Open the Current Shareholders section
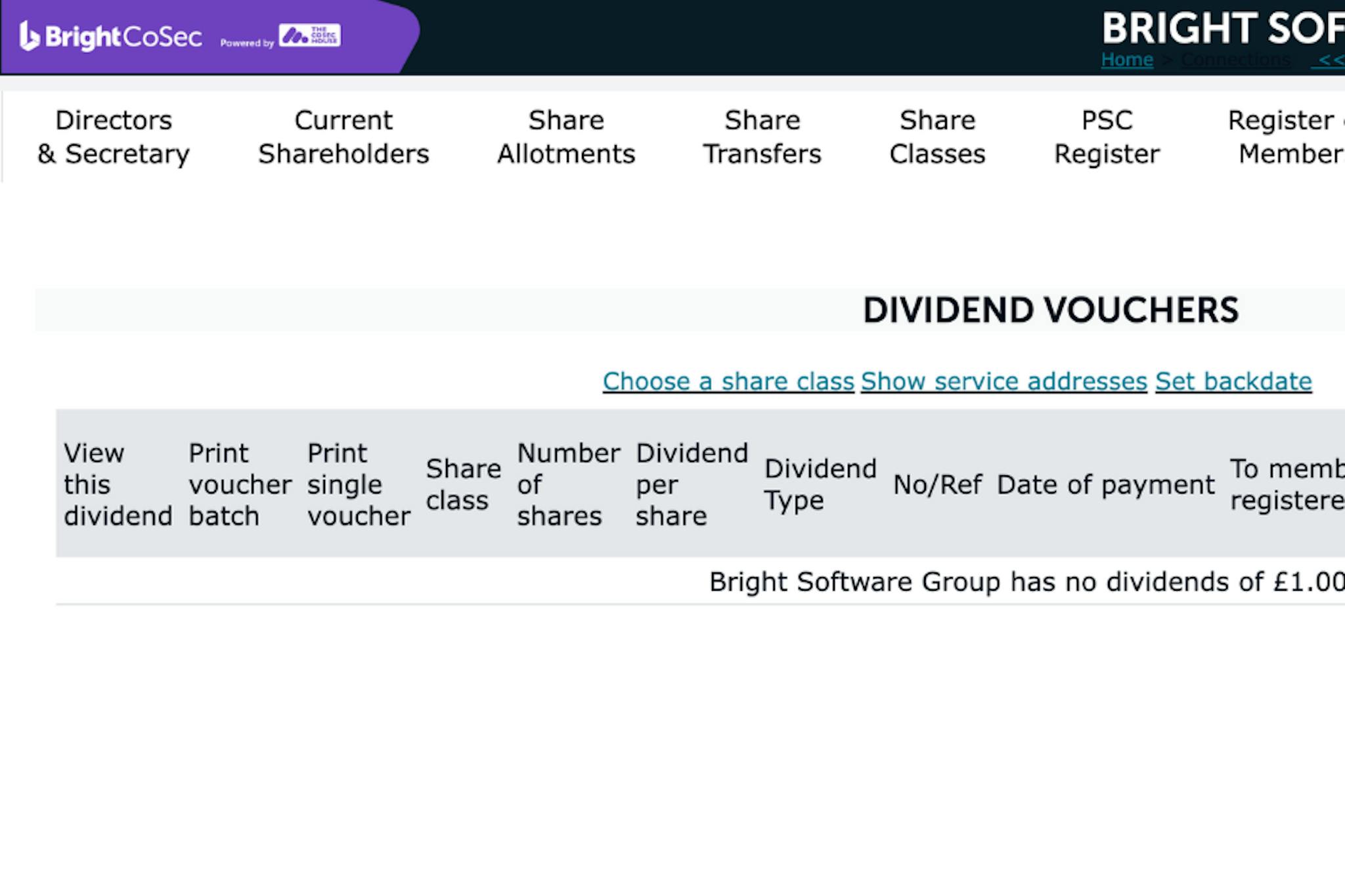1345x896 pixels. click(344, 137)
